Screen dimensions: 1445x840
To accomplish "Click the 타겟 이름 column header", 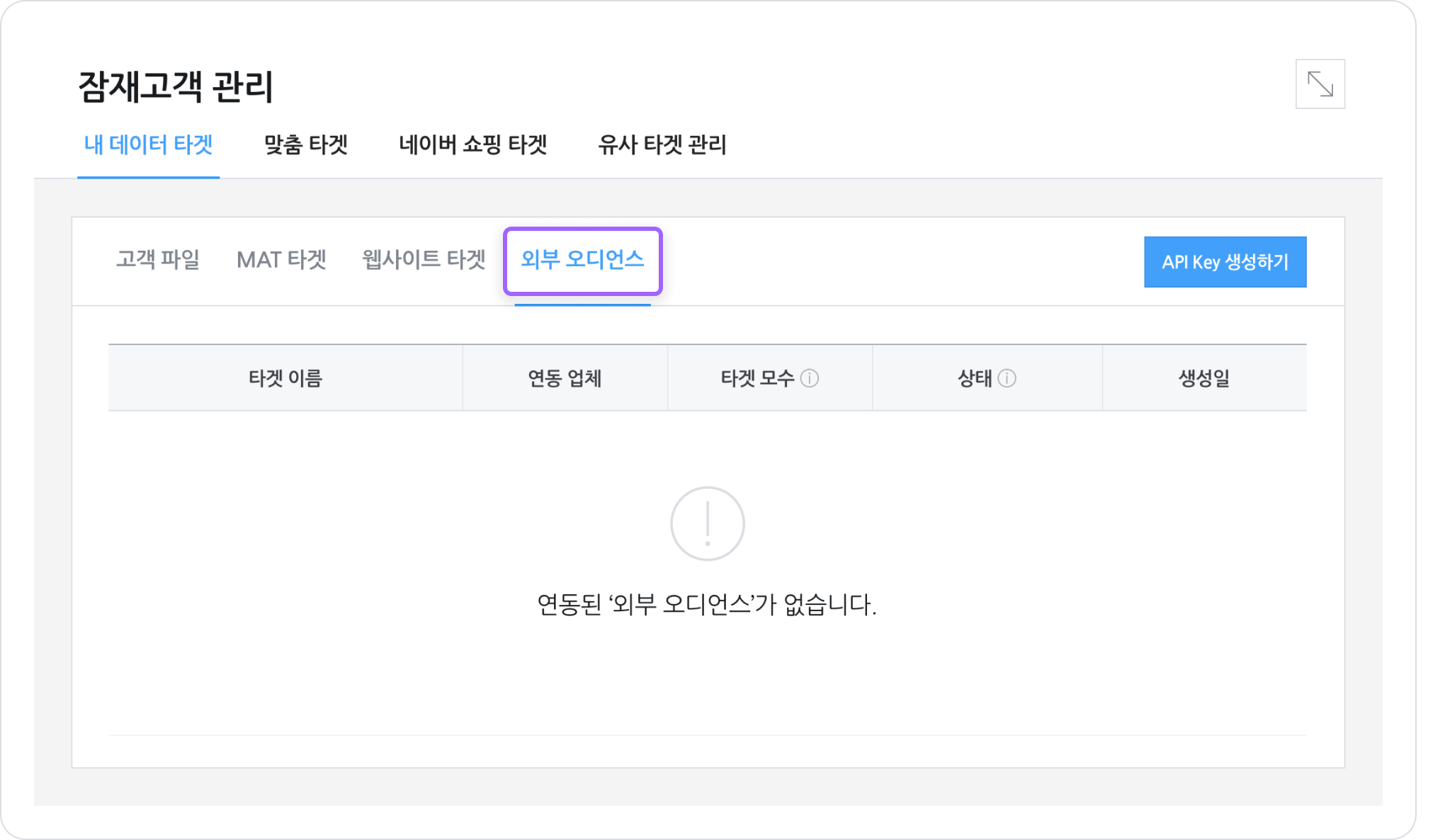I will click(x=285, y=378).
